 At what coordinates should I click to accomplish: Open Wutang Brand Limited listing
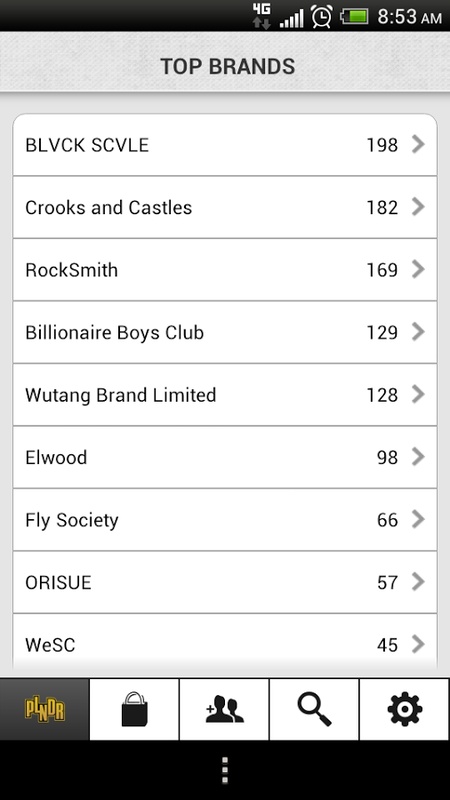click(x=225, y=395)
